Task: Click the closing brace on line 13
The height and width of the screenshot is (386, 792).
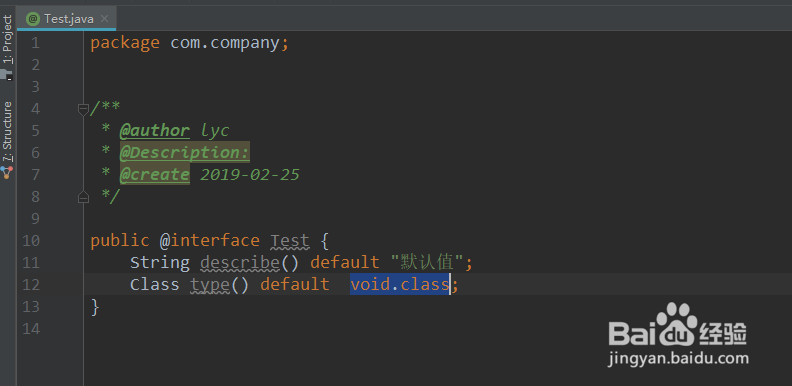Action: click(95, 307)
